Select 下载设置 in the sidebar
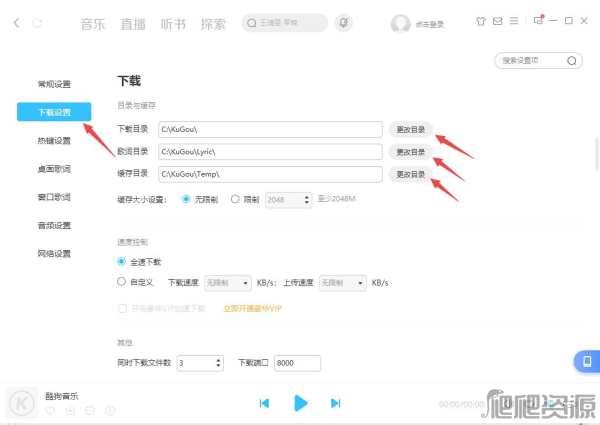The height and width of the screenshot is (425, 600). click(x=54, y=112)
